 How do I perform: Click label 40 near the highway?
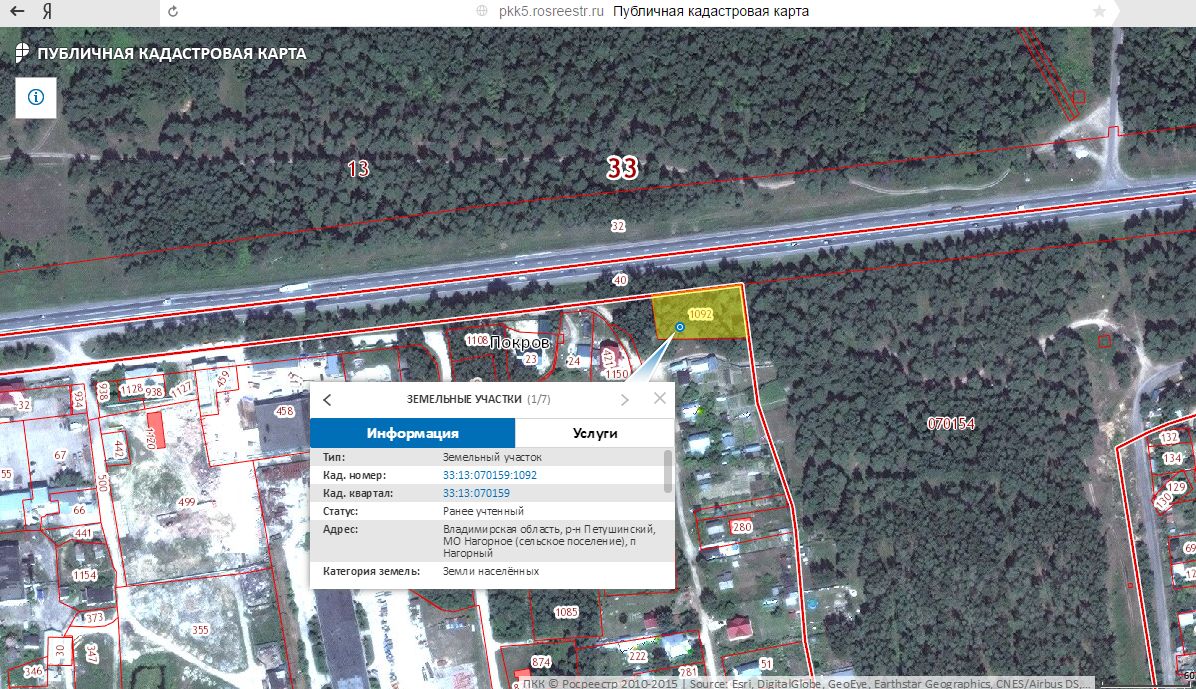pos(619,280)
